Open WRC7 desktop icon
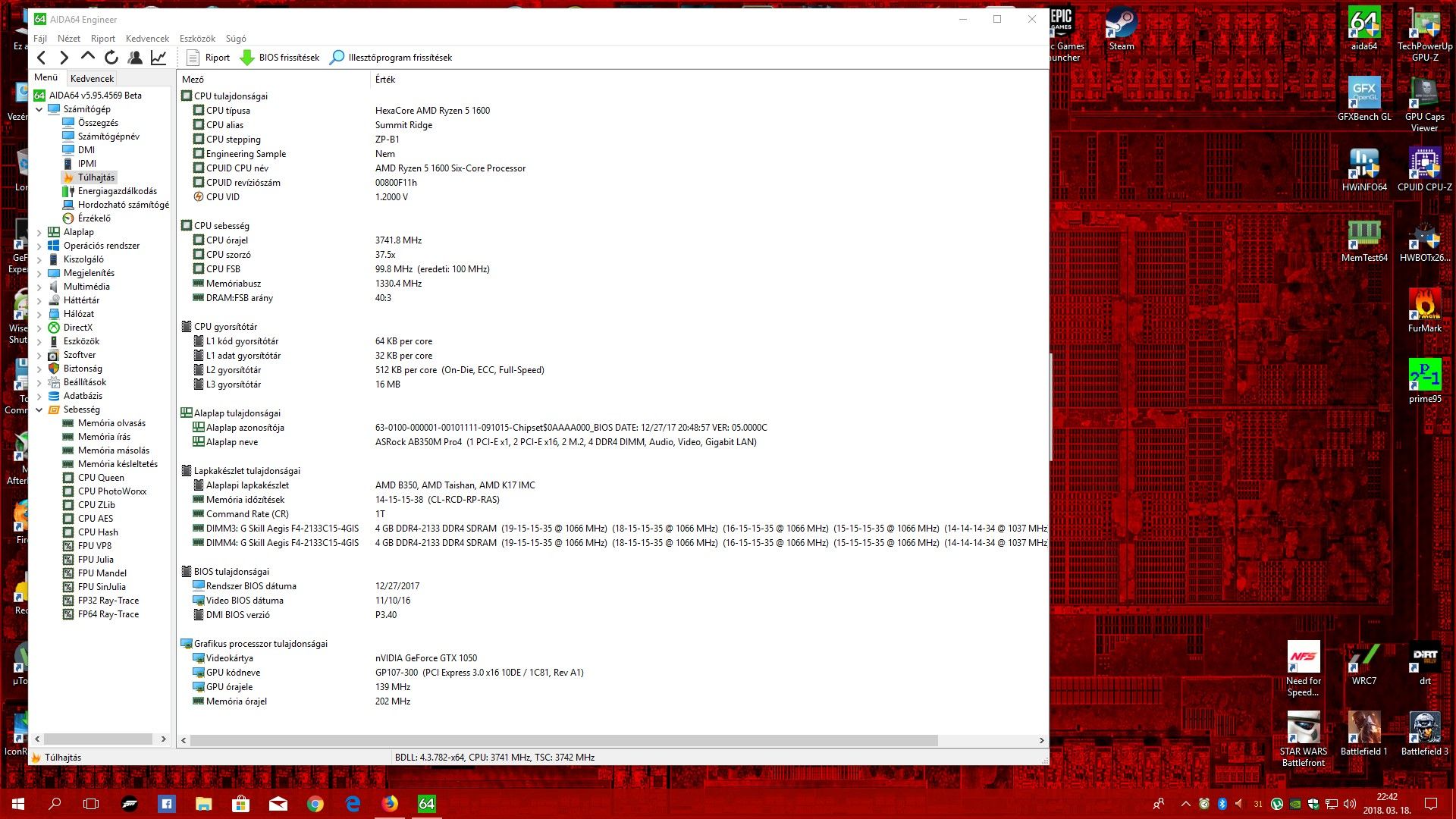Viewport: 1456px width, 819px height. pos(1364,664)
